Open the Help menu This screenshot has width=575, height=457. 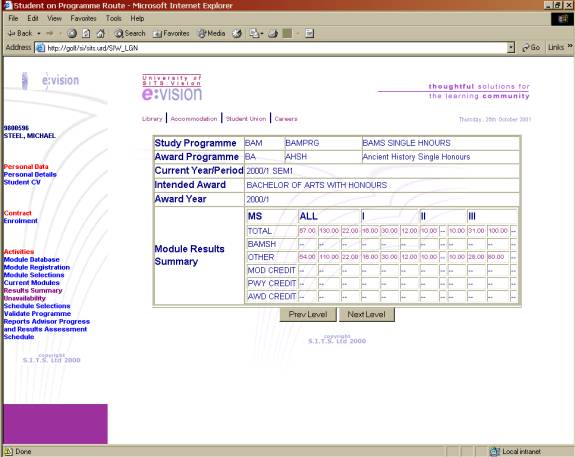[x=137, y=18]
